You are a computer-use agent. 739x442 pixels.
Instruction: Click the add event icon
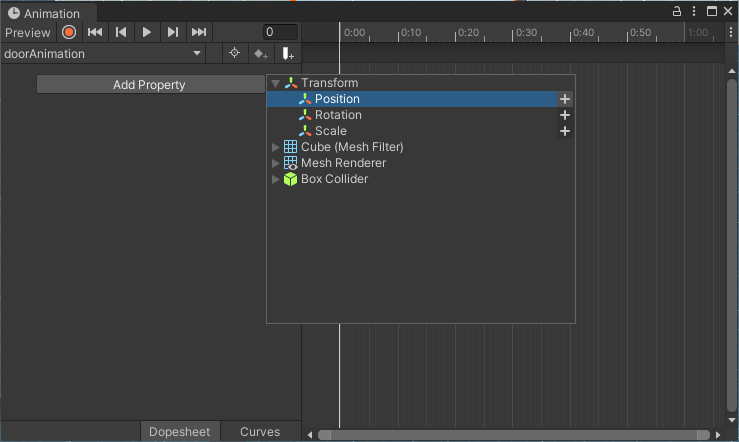click(x=288, y=54)
